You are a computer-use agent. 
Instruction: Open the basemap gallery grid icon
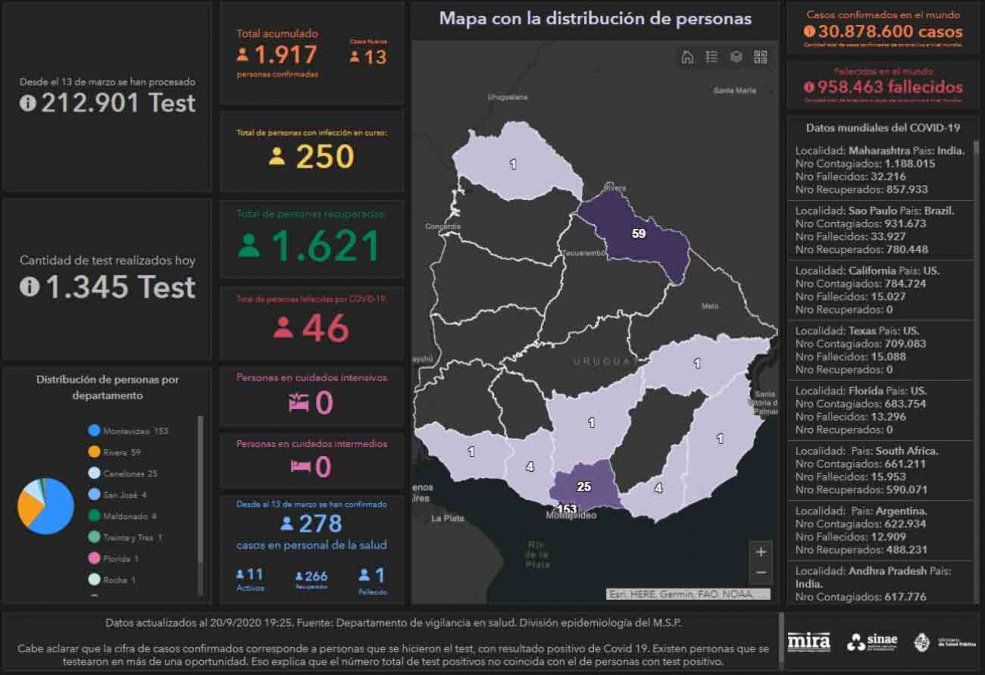click(x=760, y=57)
